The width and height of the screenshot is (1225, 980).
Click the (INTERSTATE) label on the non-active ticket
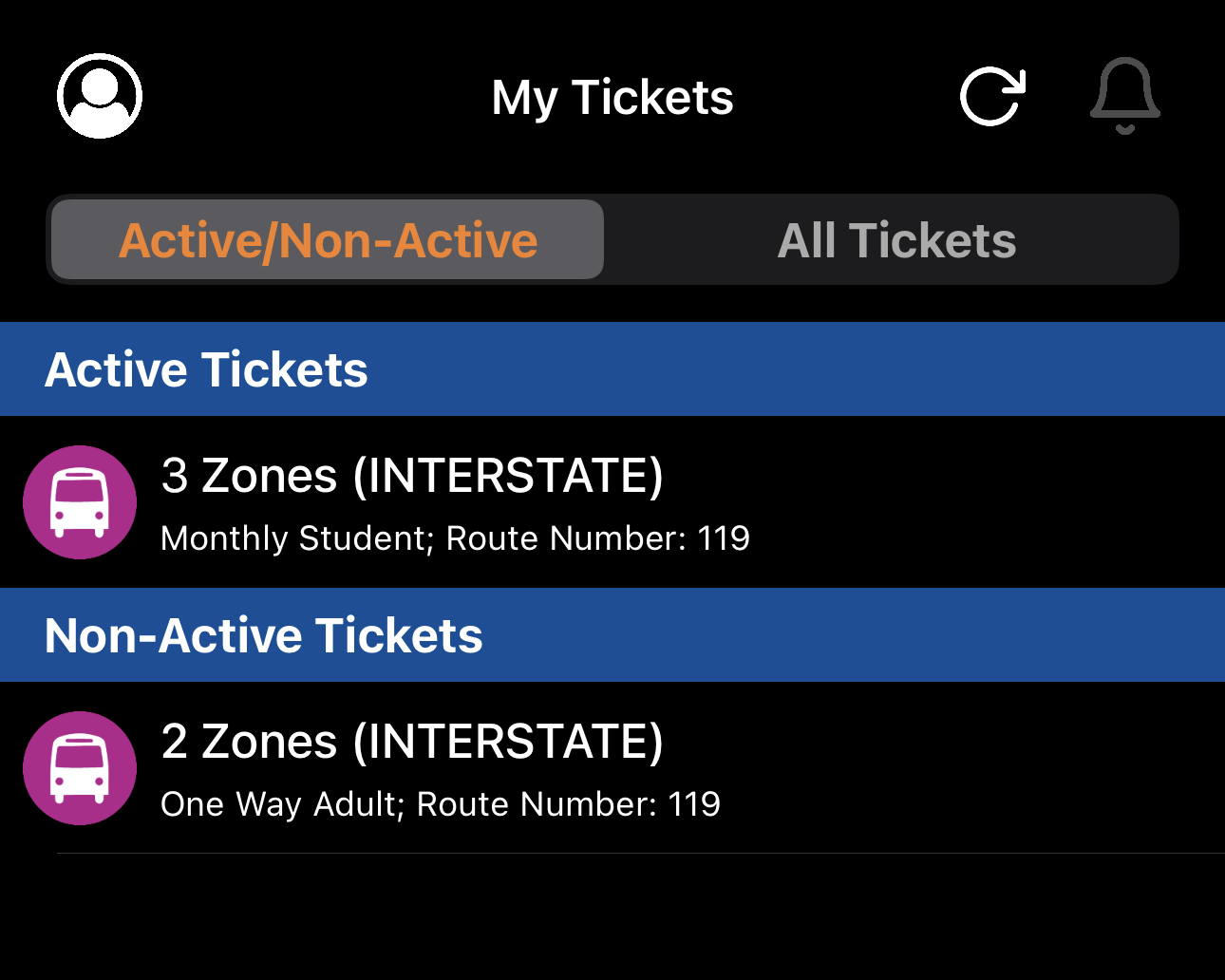click(508, 741)
